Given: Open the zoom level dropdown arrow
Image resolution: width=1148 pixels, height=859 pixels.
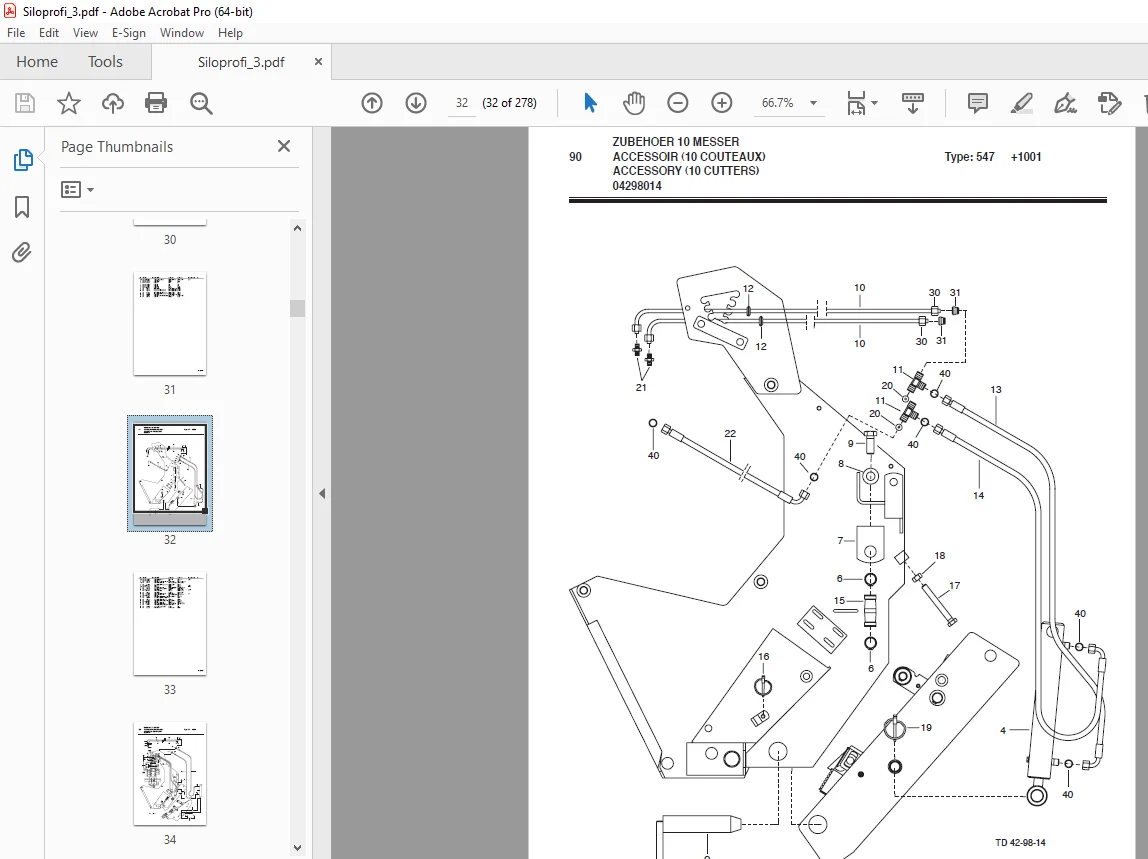Looking at the screenshot, I should point(813,103).
